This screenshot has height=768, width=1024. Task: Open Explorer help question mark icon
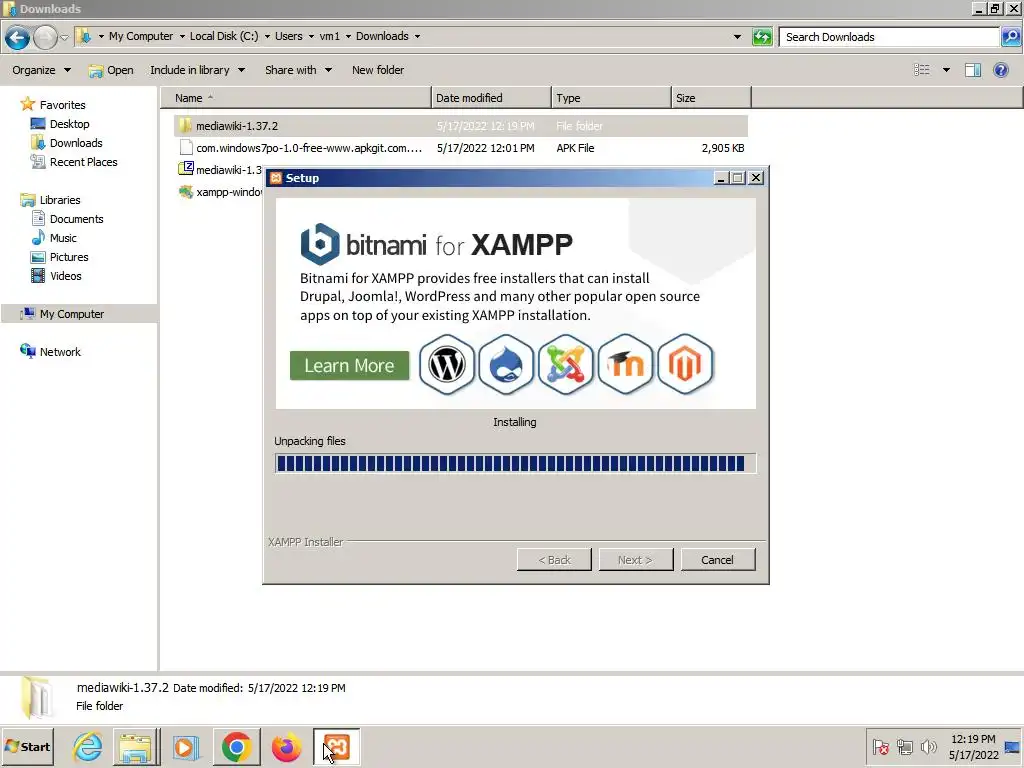(1000, 70)
